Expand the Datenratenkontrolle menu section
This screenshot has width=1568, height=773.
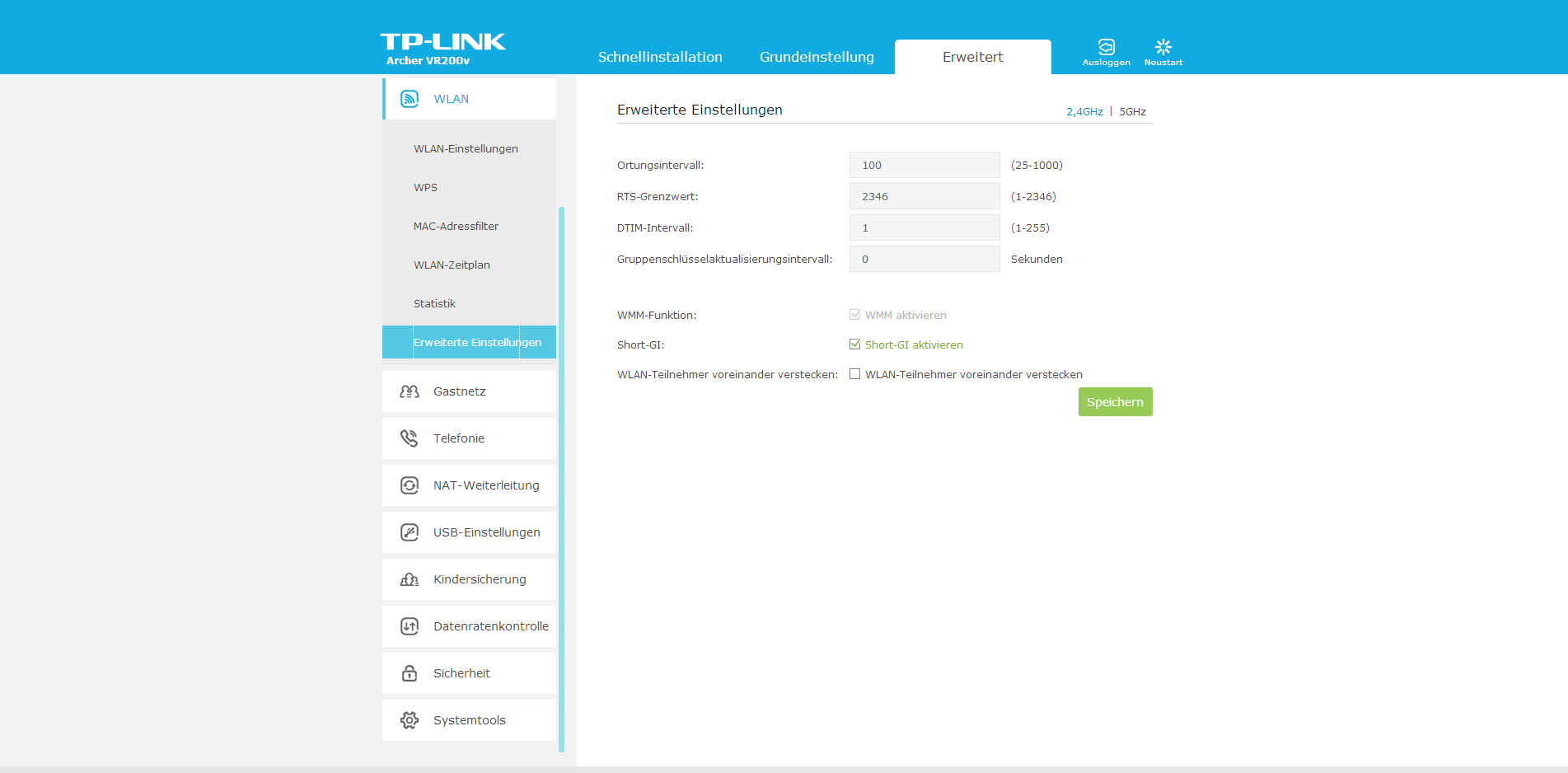[x=490, y=626]
